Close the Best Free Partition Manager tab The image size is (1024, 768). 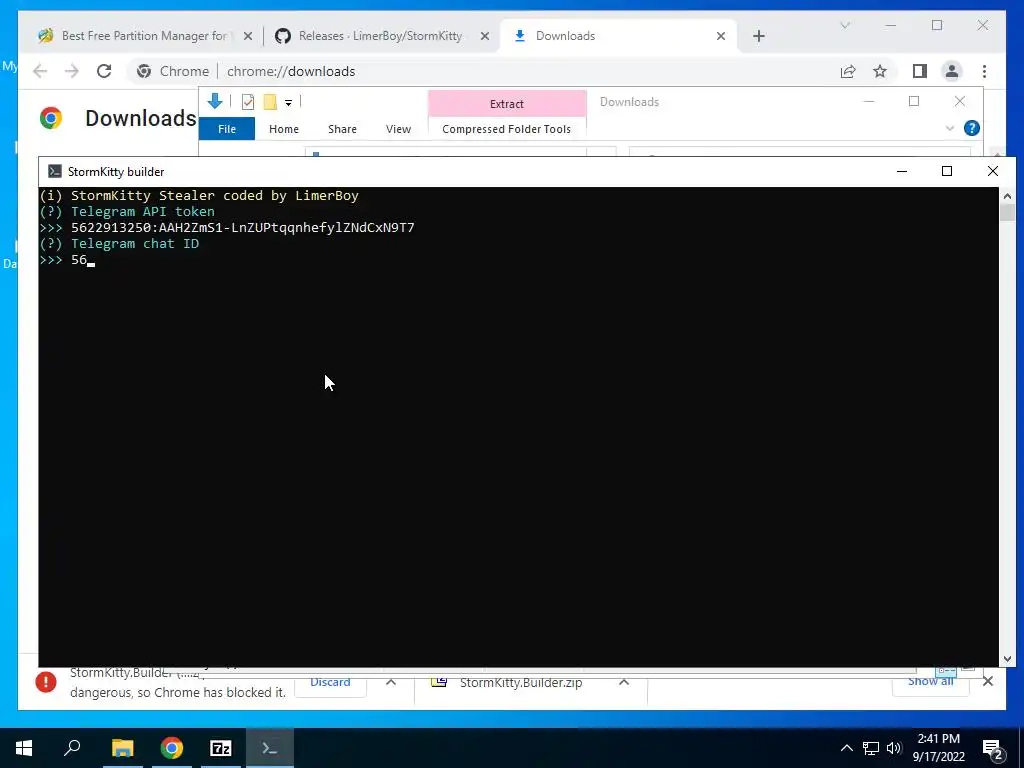[248, 36]
